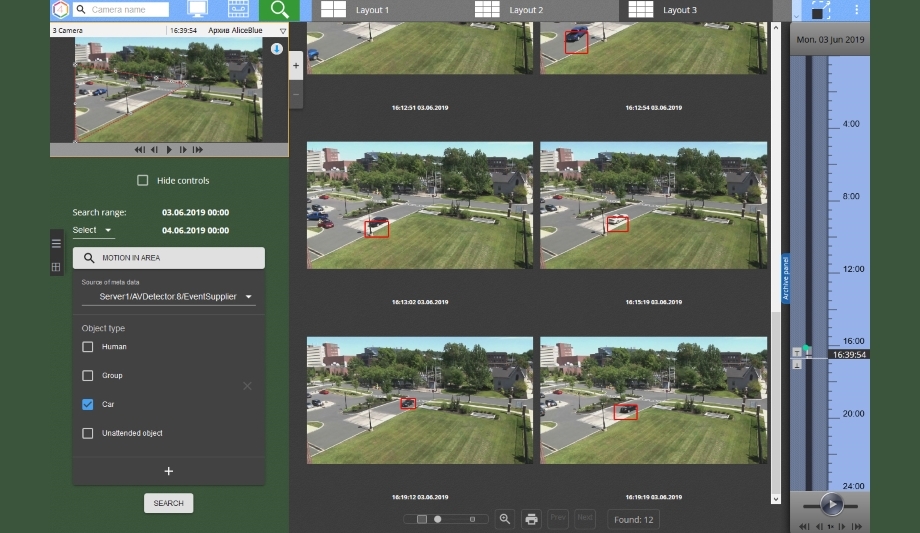
Task: Step one frame back in camera preview
Action: (154, 150)
